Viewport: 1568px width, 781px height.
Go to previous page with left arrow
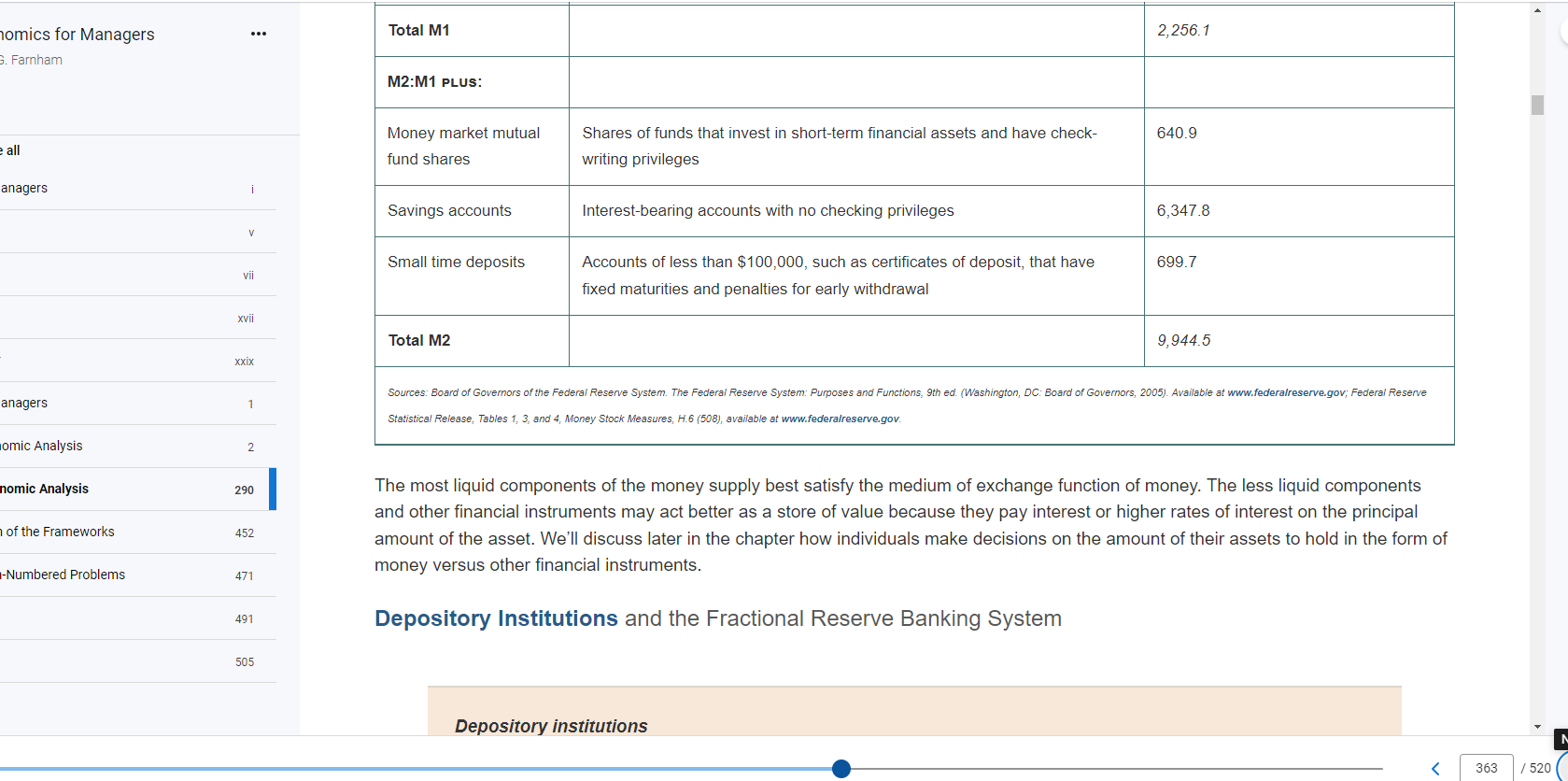click(x=1435, y=769)
